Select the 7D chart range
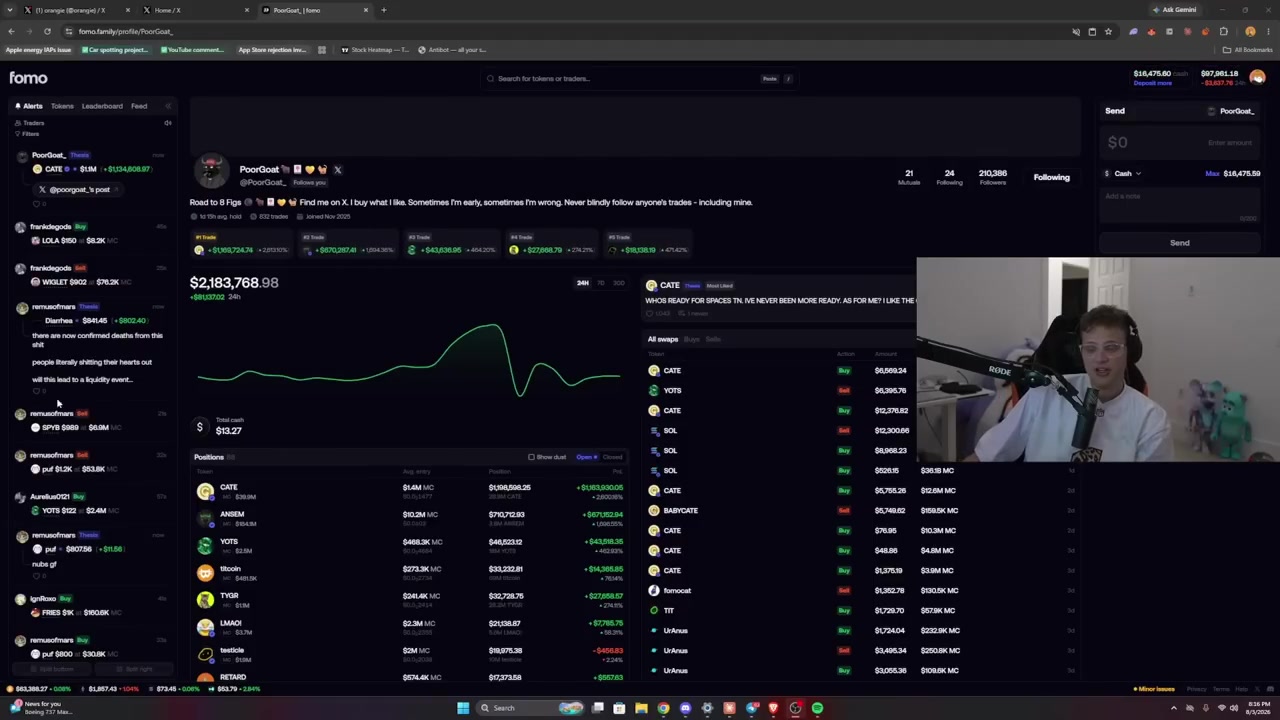Image resolution: width=1280 pixels, height=720 pixels. tap(600, 283)
